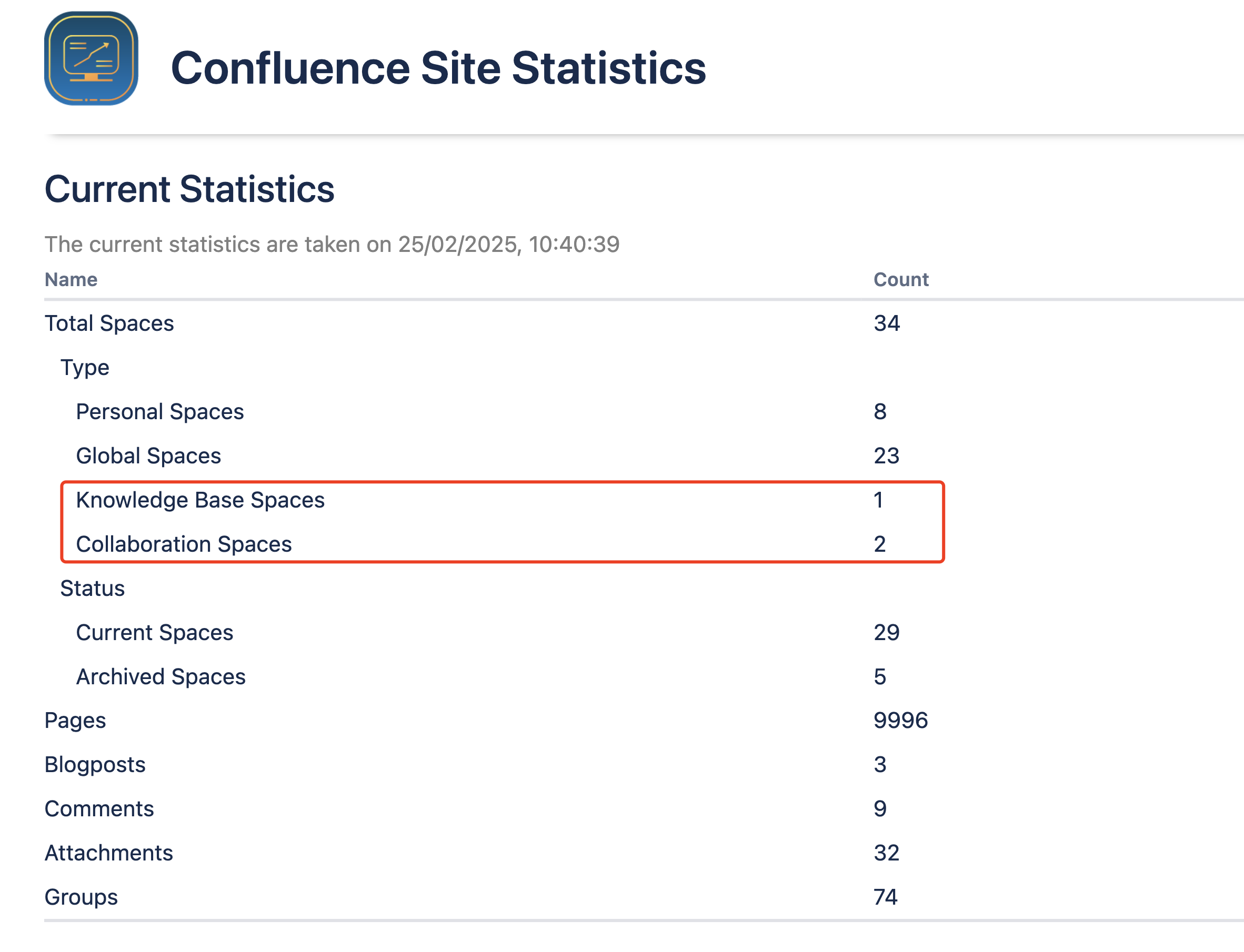Select the Global Spaces row
1244x952 pixels.
tap(148, 455)
